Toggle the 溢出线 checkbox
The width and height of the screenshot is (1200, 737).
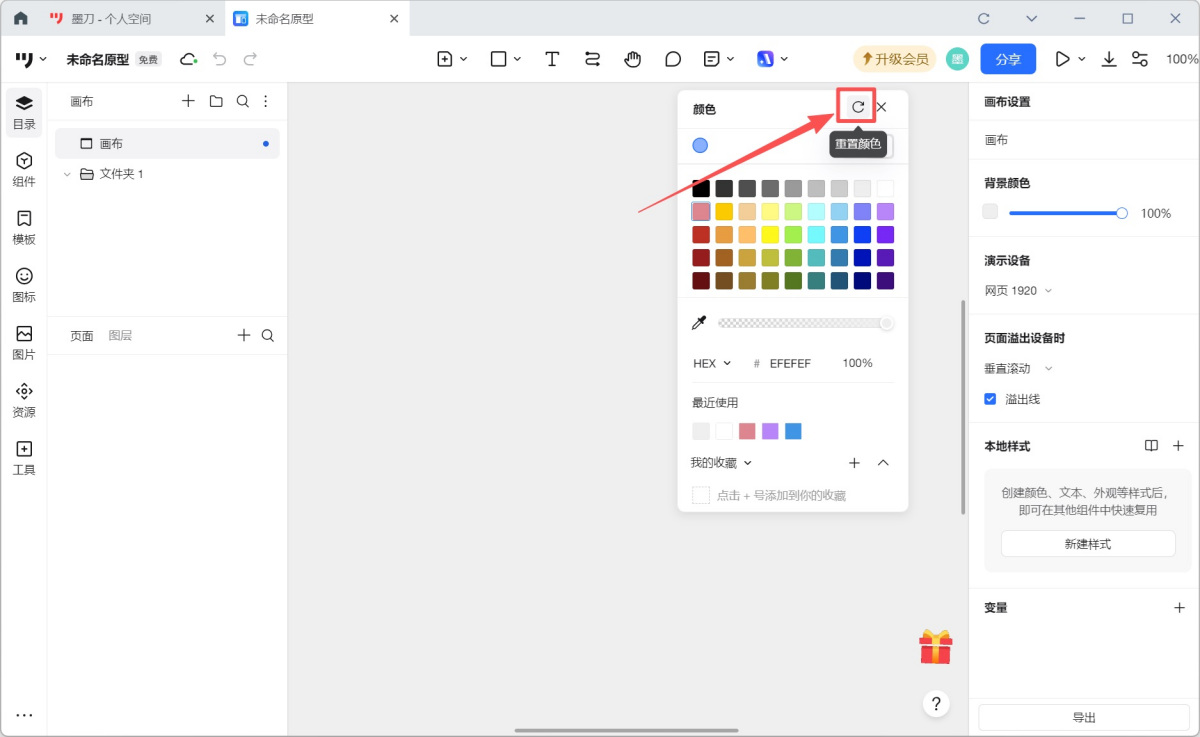990,399
